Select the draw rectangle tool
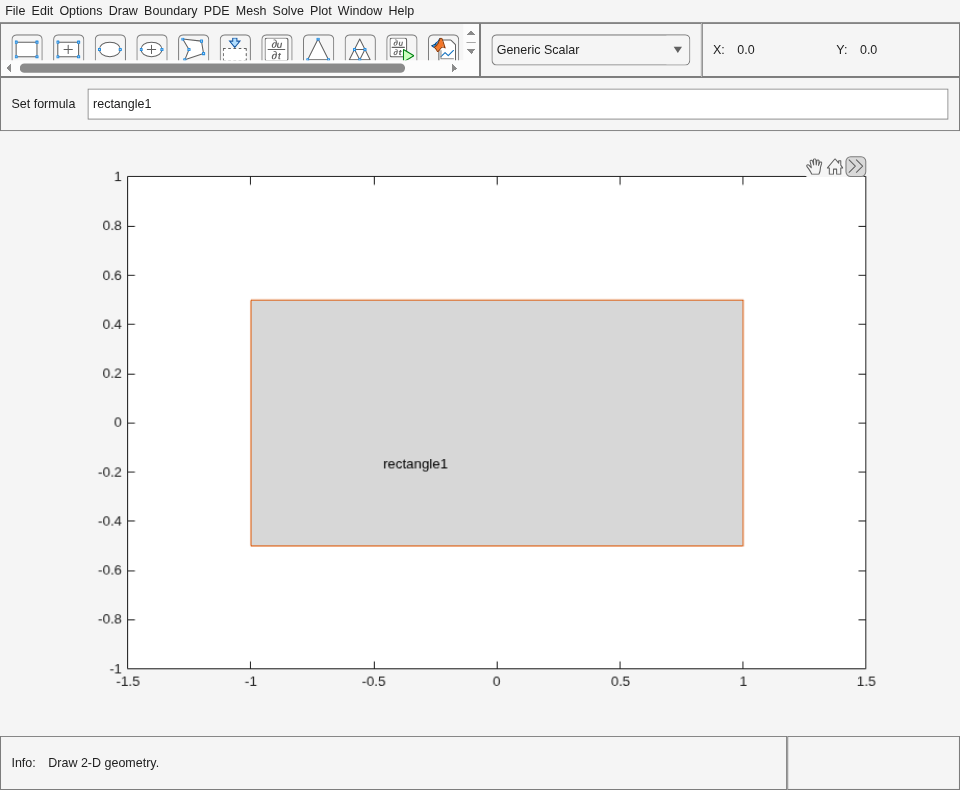The image size is (960, 790). tap(27, 48)
